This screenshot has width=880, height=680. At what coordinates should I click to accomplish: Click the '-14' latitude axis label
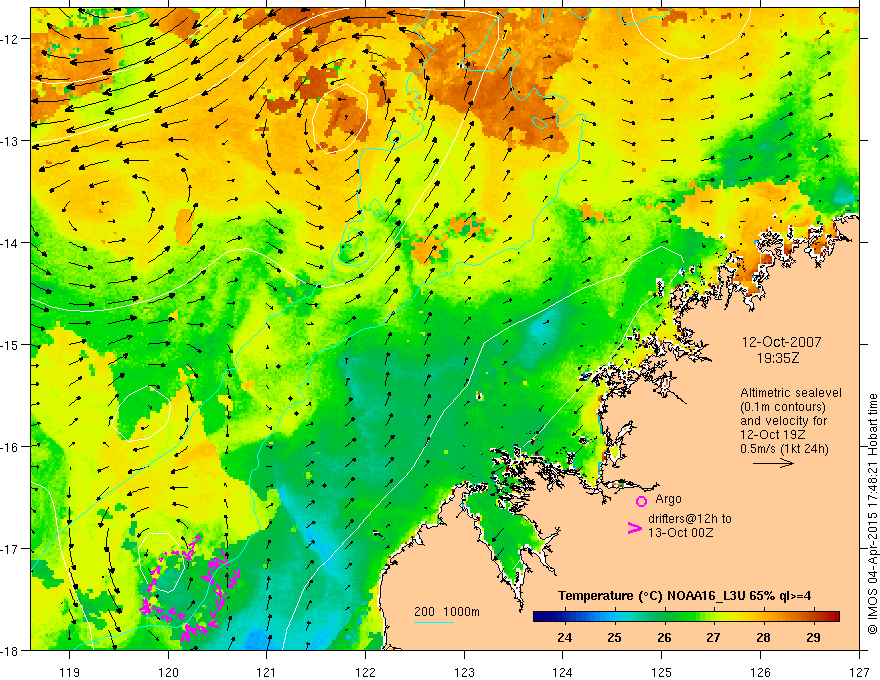(x=10, y=243)
